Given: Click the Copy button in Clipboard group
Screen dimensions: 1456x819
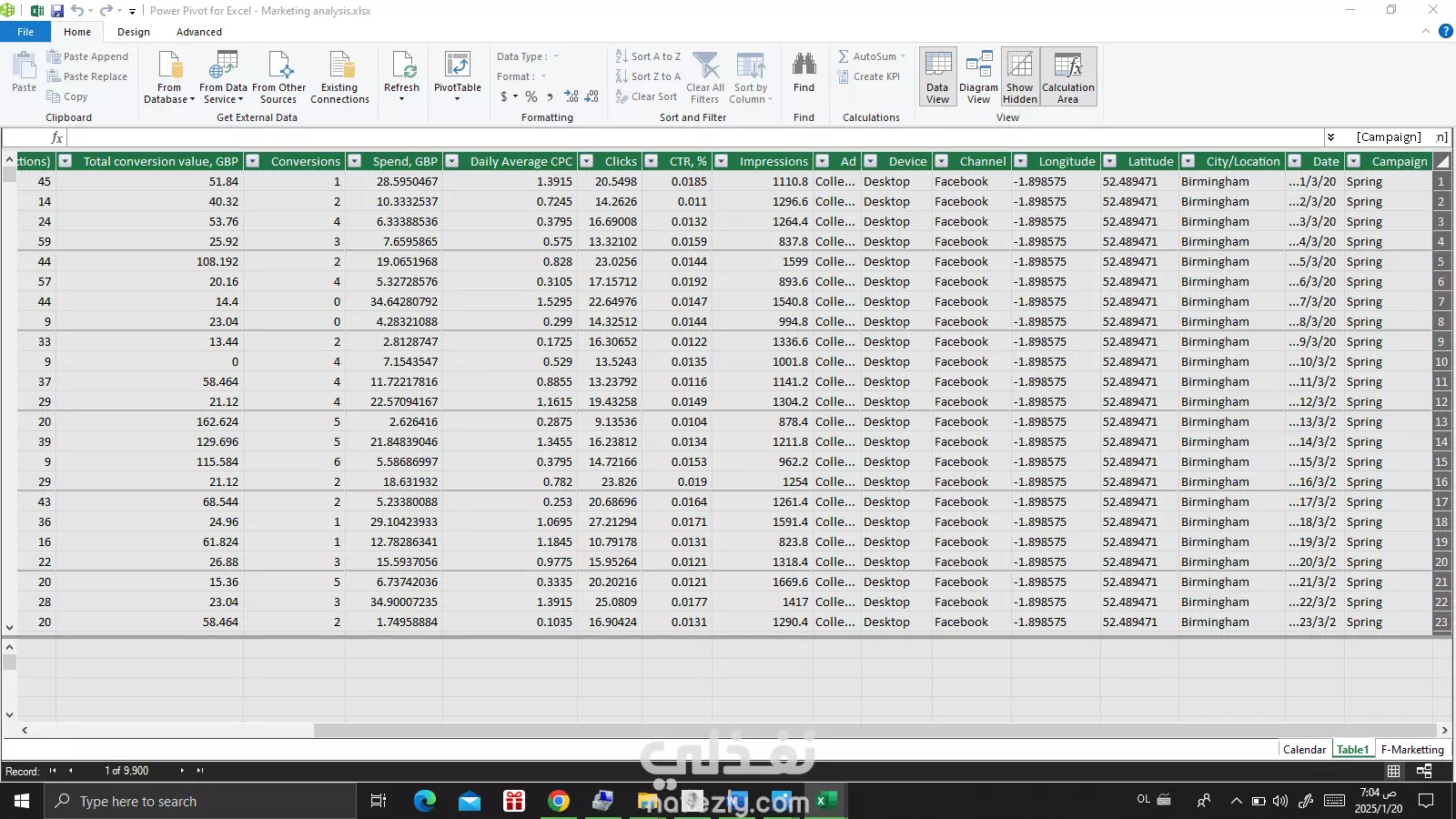Looking at the screenshot, I should (67, 96).
